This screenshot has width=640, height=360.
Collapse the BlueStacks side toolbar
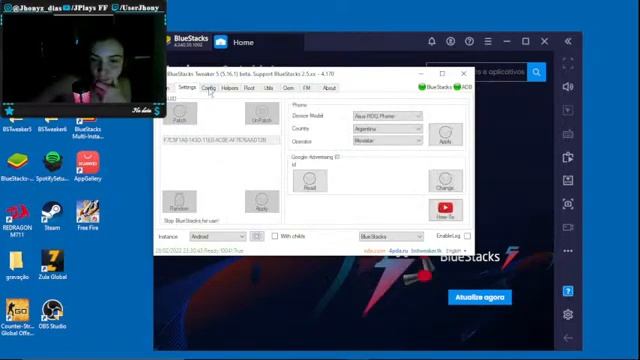(568, 42)
